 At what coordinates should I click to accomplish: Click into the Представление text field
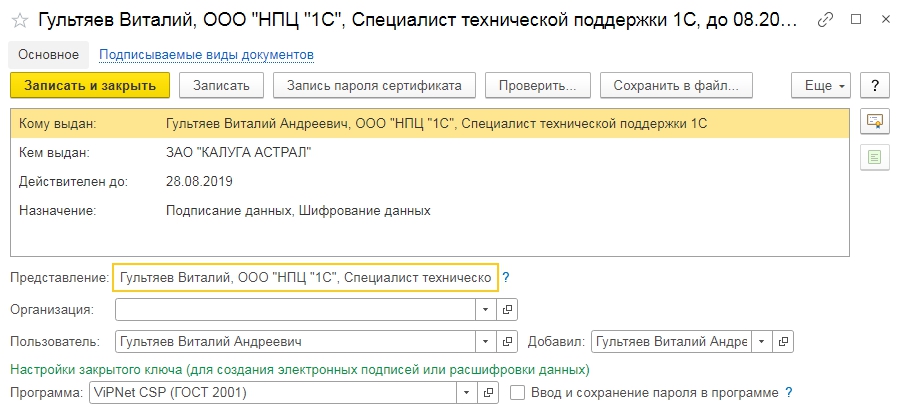pos(305,277)
